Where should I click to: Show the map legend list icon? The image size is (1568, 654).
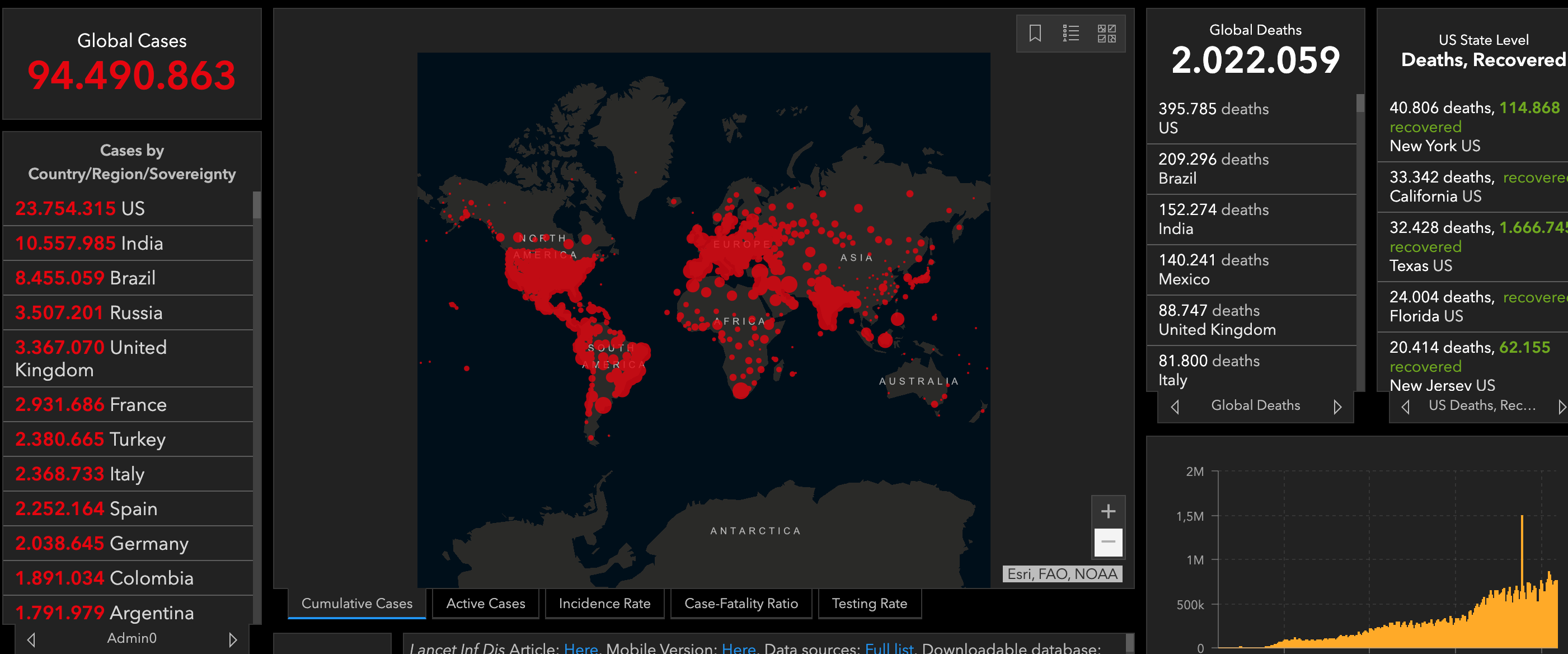(1071, 33)
